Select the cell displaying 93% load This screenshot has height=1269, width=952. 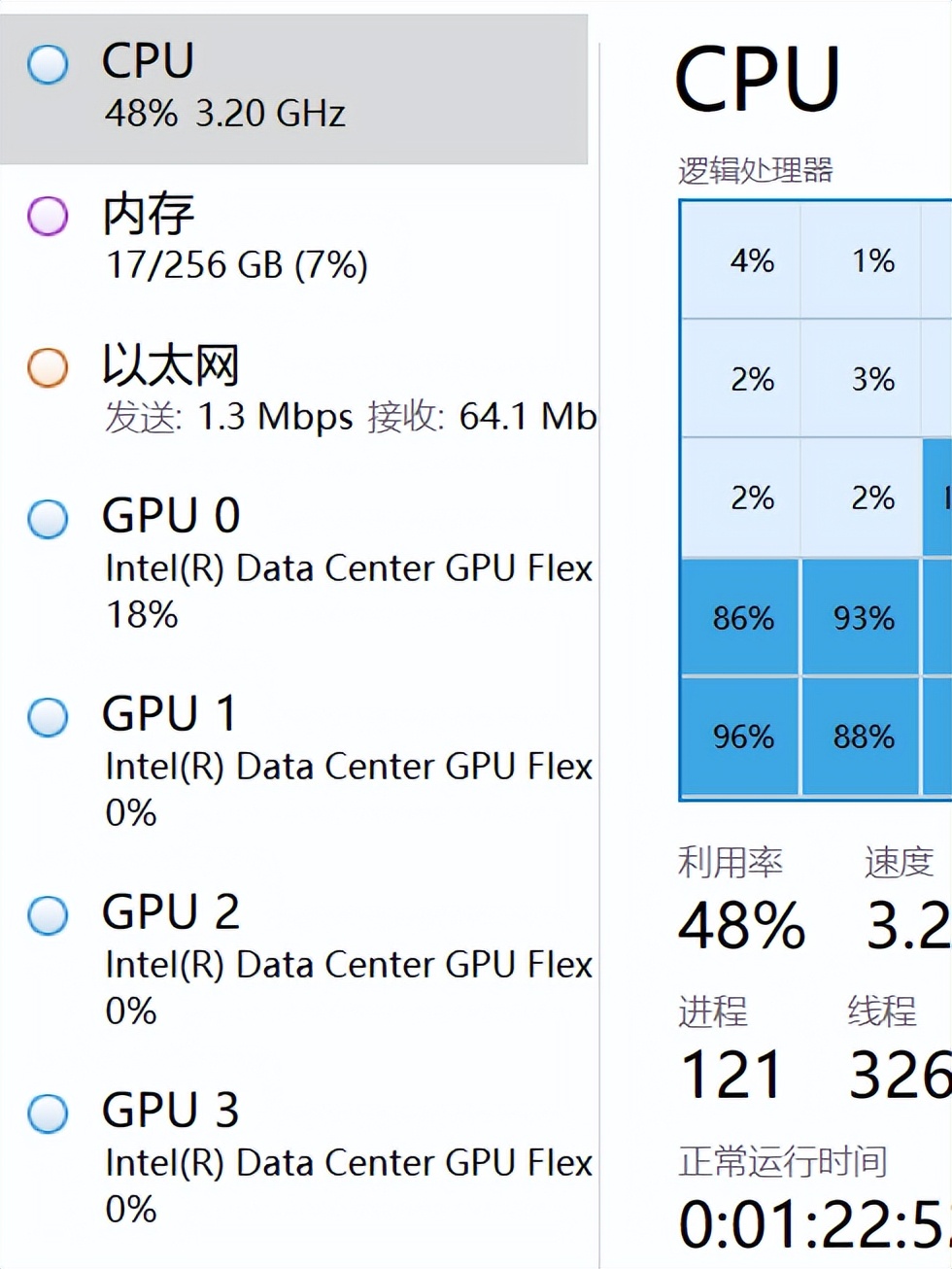(x=860, y=618)
